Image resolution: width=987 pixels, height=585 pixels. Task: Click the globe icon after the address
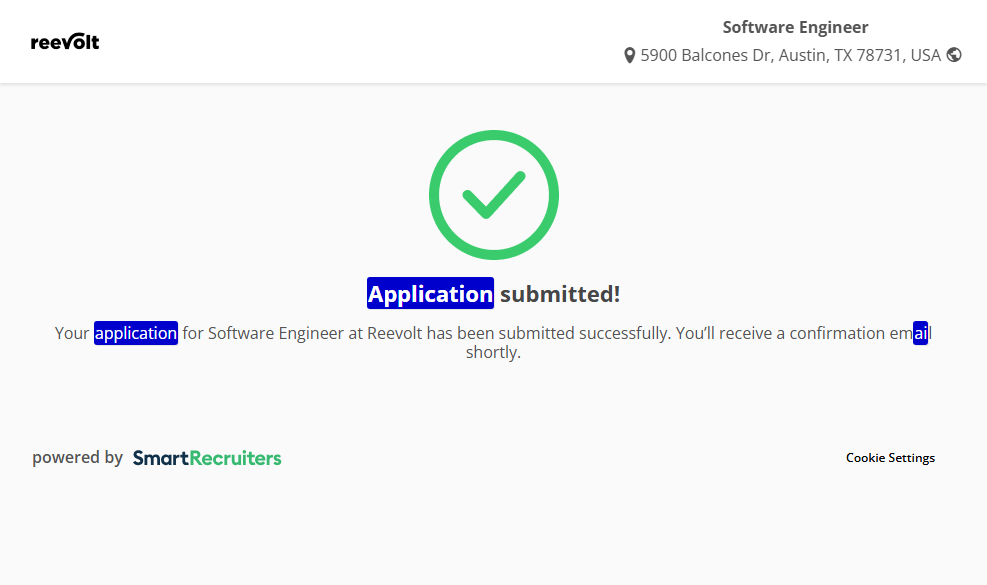[x=954, y=55]
